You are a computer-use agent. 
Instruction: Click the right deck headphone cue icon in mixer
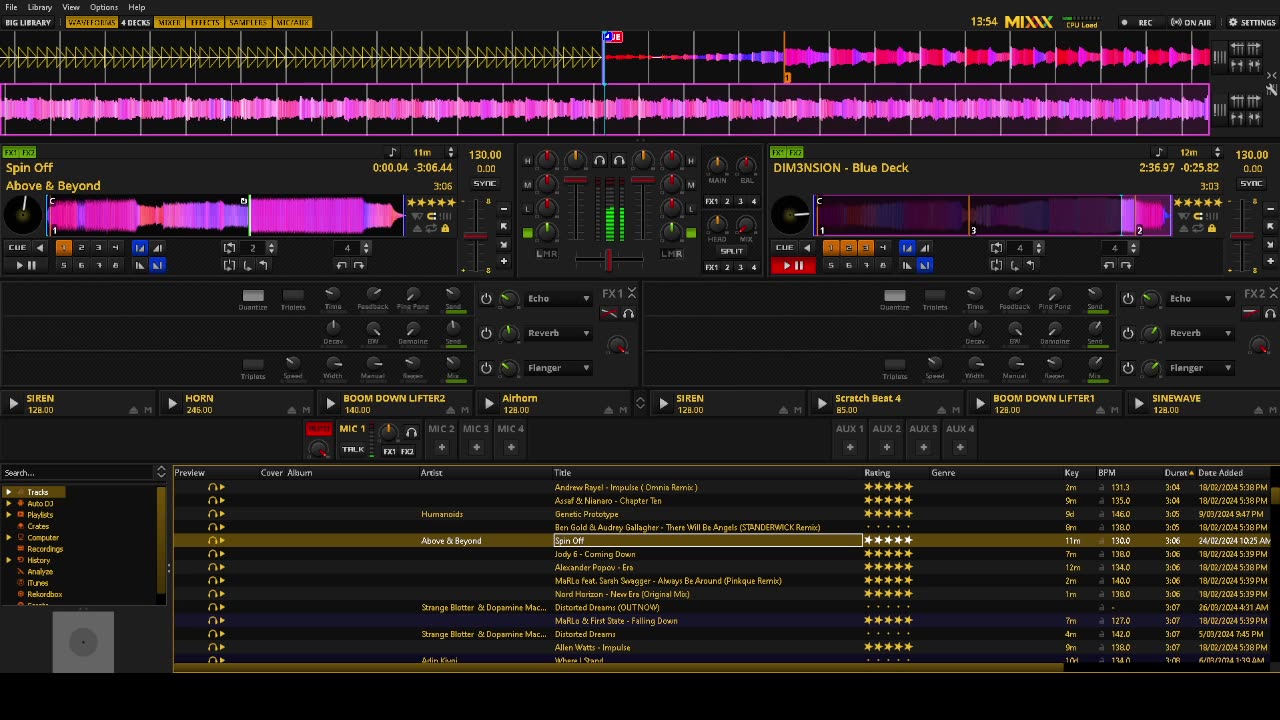click(619, 160)
